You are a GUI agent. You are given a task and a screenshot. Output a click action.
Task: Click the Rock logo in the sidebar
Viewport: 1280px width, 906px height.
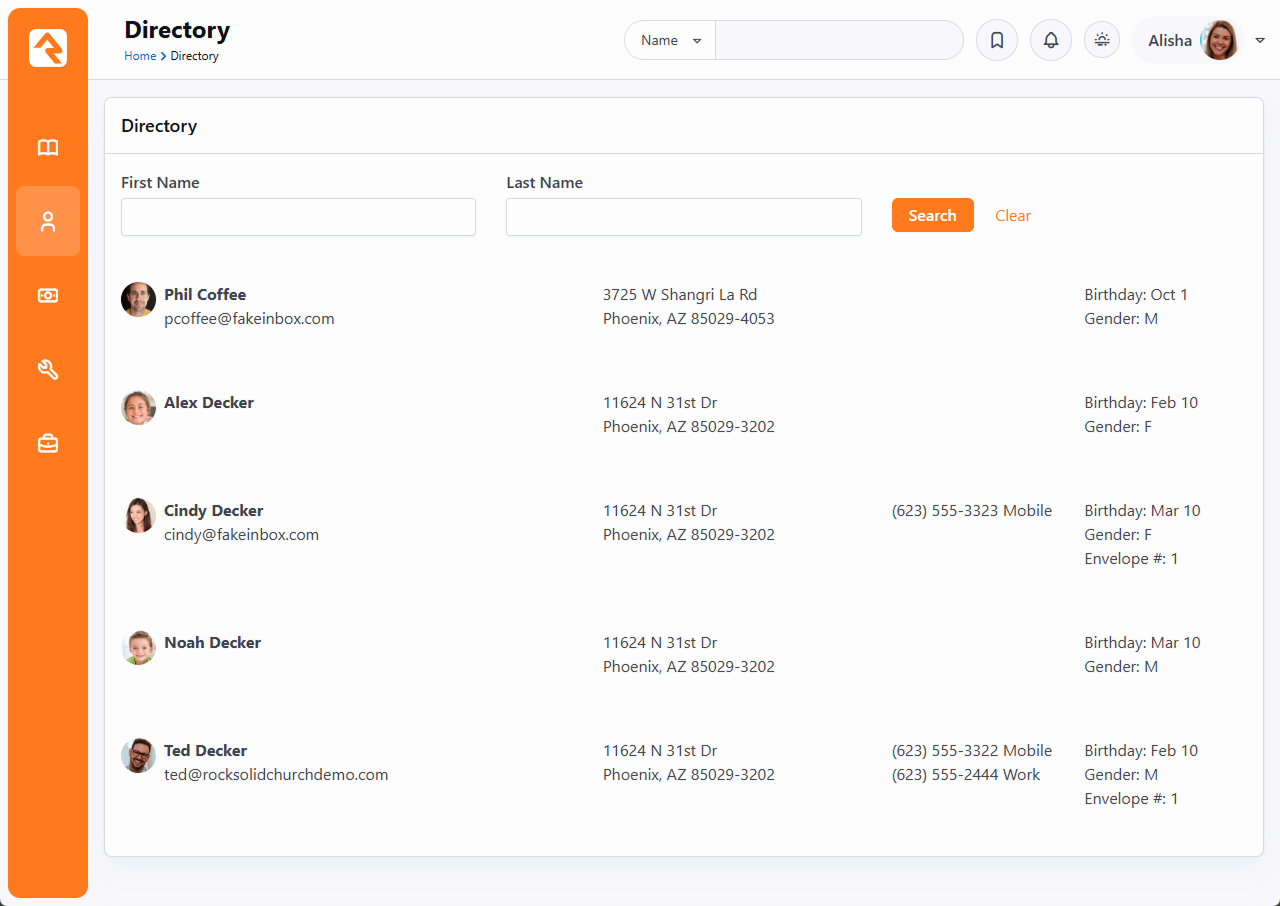(48, 48)
